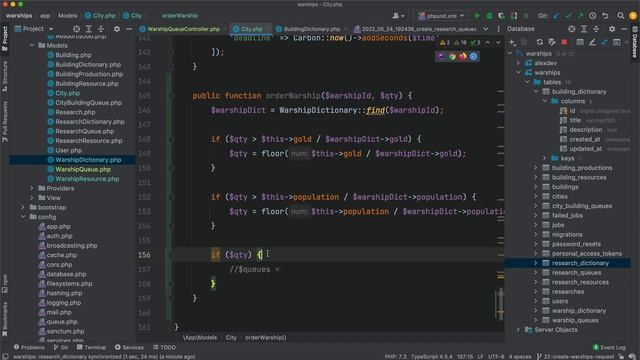Show the hidden editor tabs dropdown arrow
640x360 pixels.
(x=485, y=29)
